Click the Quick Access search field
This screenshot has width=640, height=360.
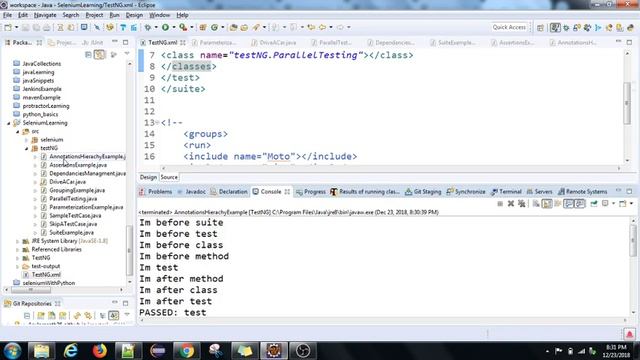509,27
